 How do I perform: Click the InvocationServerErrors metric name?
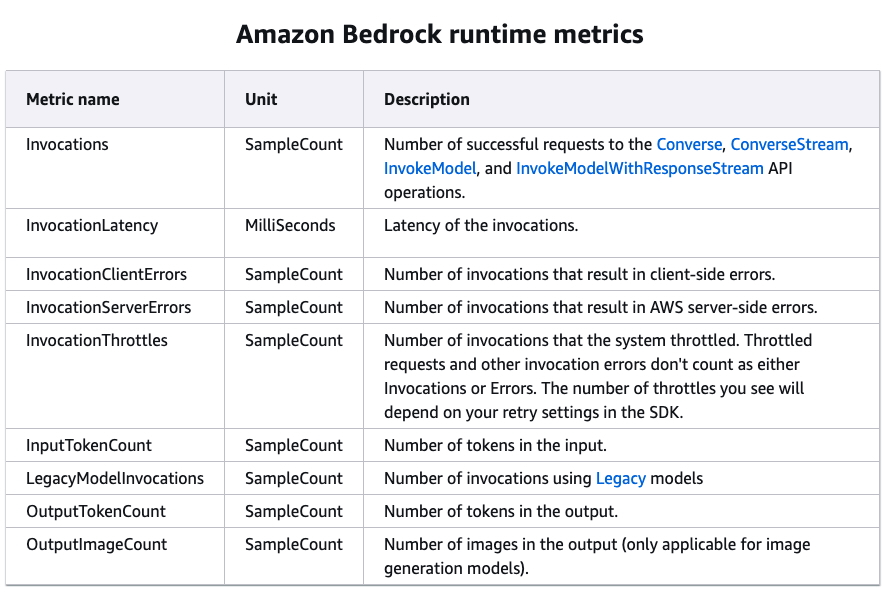coord(108,308)
